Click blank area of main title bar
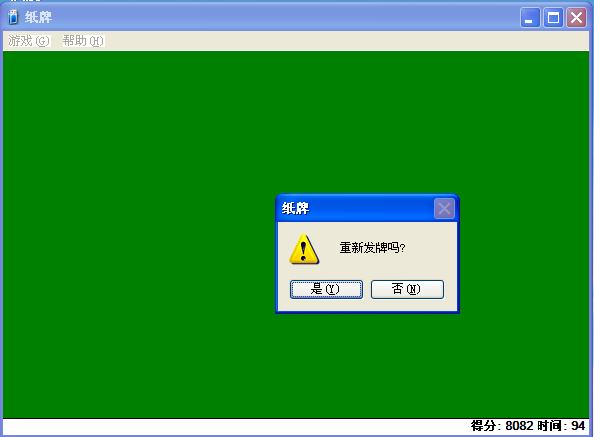Screen dimensions: 594x437 pos(284,17)
